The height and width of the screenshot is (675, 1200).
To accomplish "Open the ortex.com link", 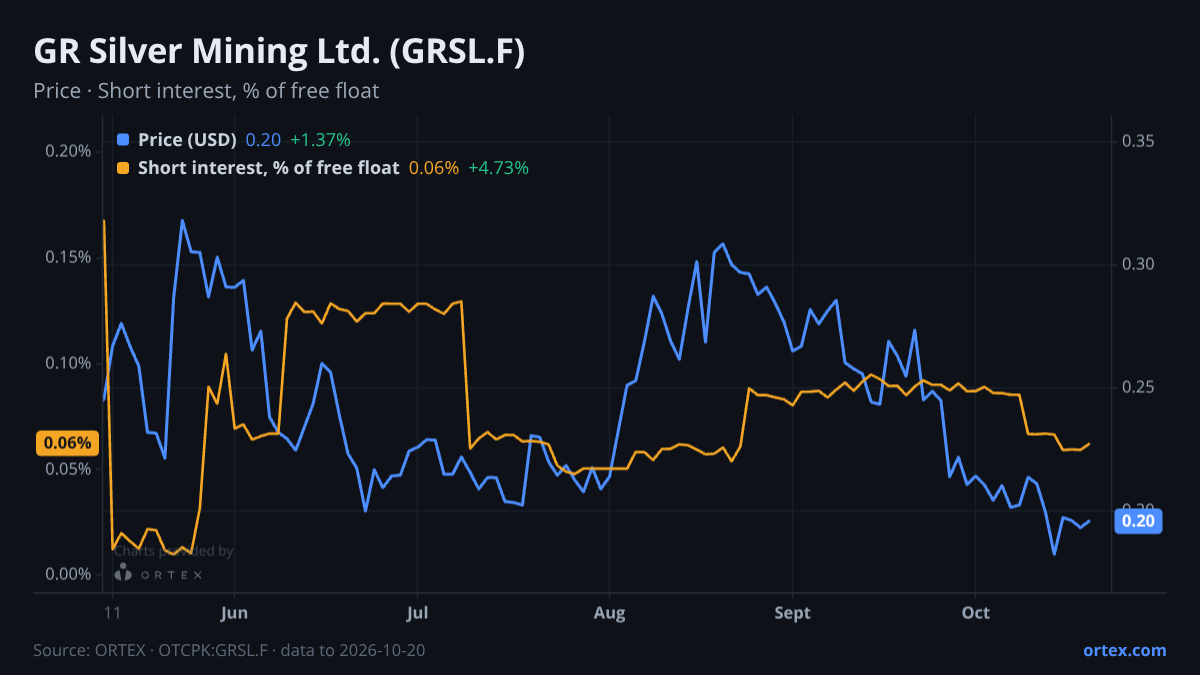I will click(x=1125, y=650).
